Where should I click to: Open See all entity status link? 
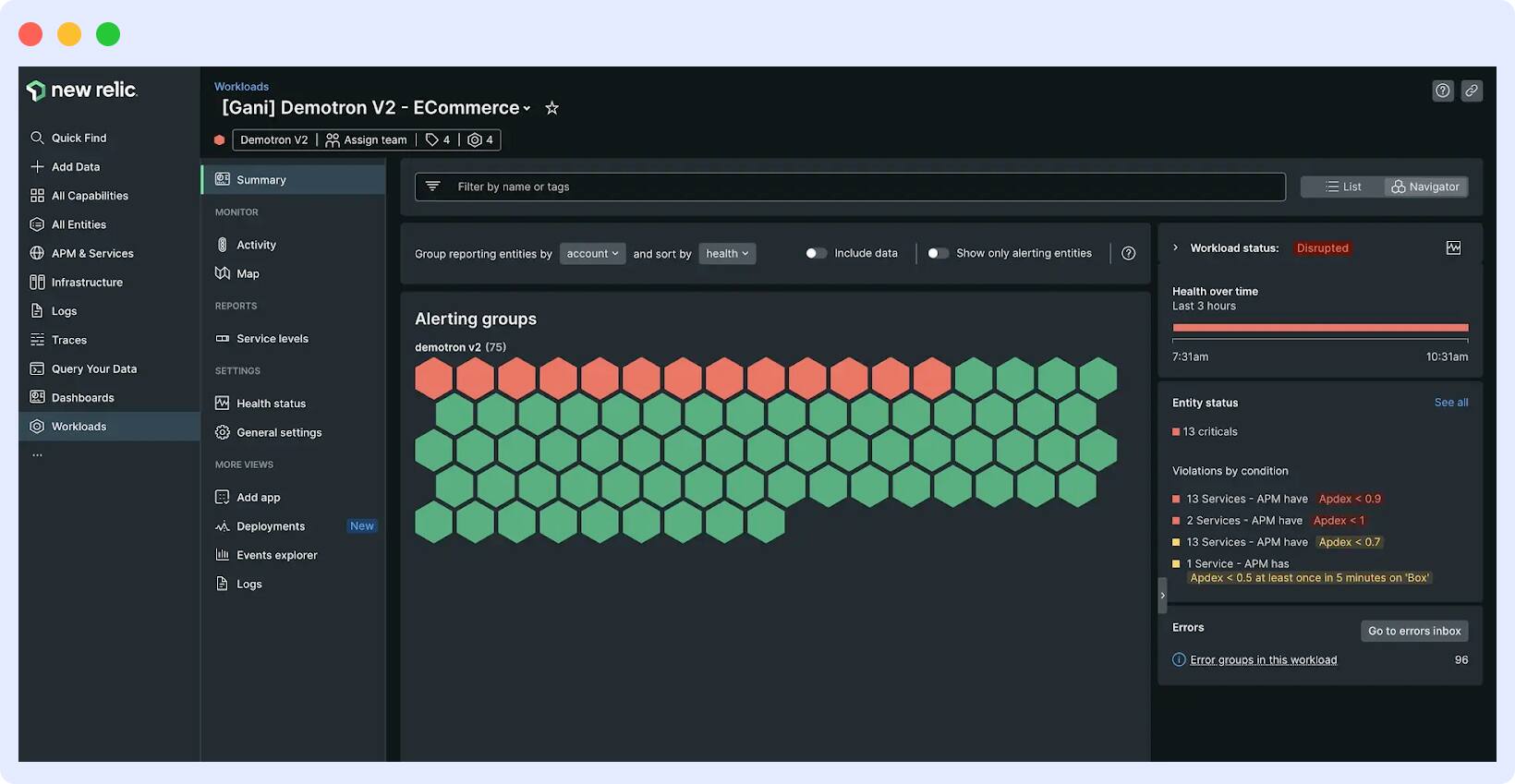click(1451, 403)
